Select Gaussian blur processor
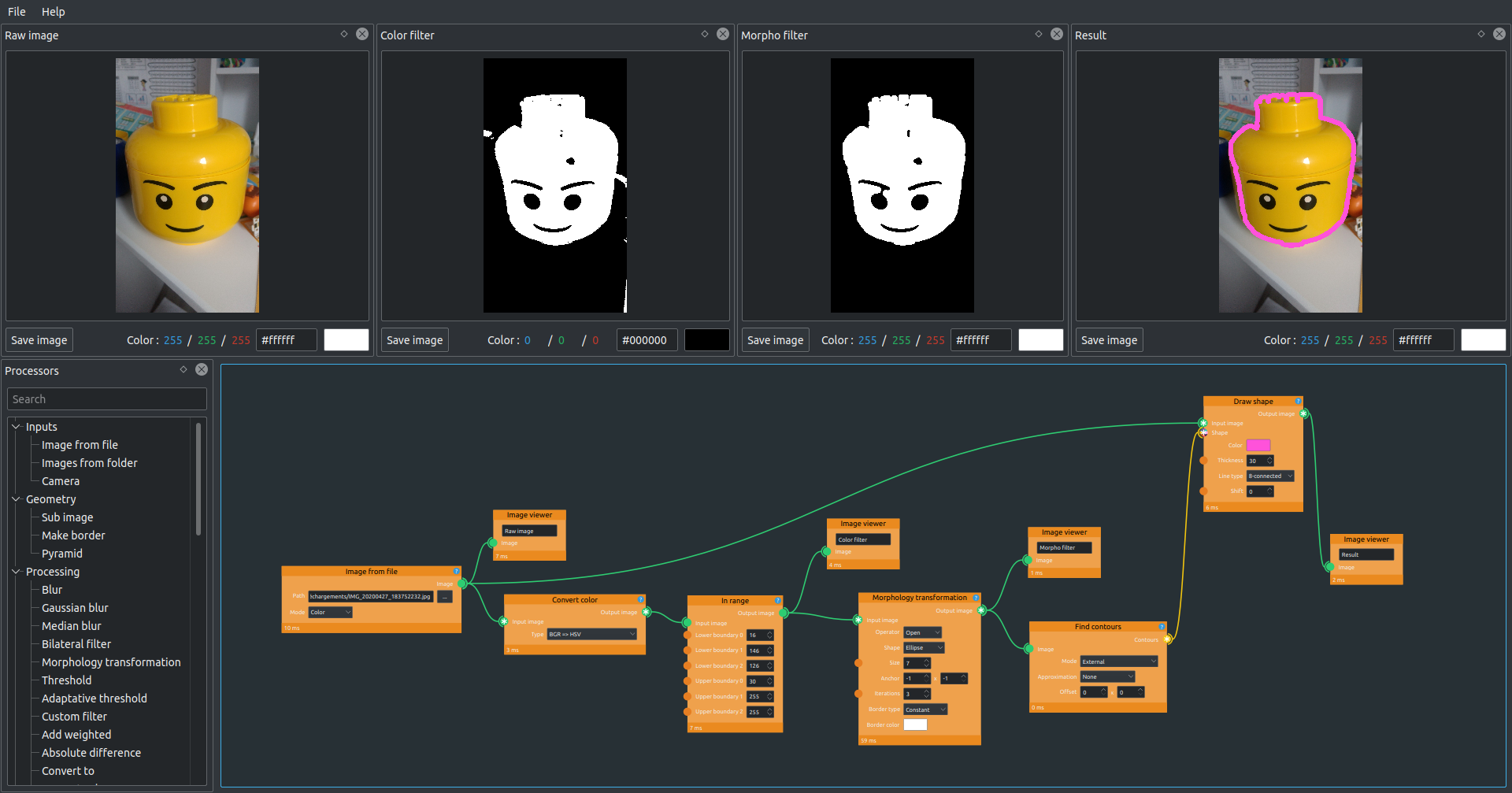Image resolution: width=1512 pixels, height=793 pixels. (75, 608)
